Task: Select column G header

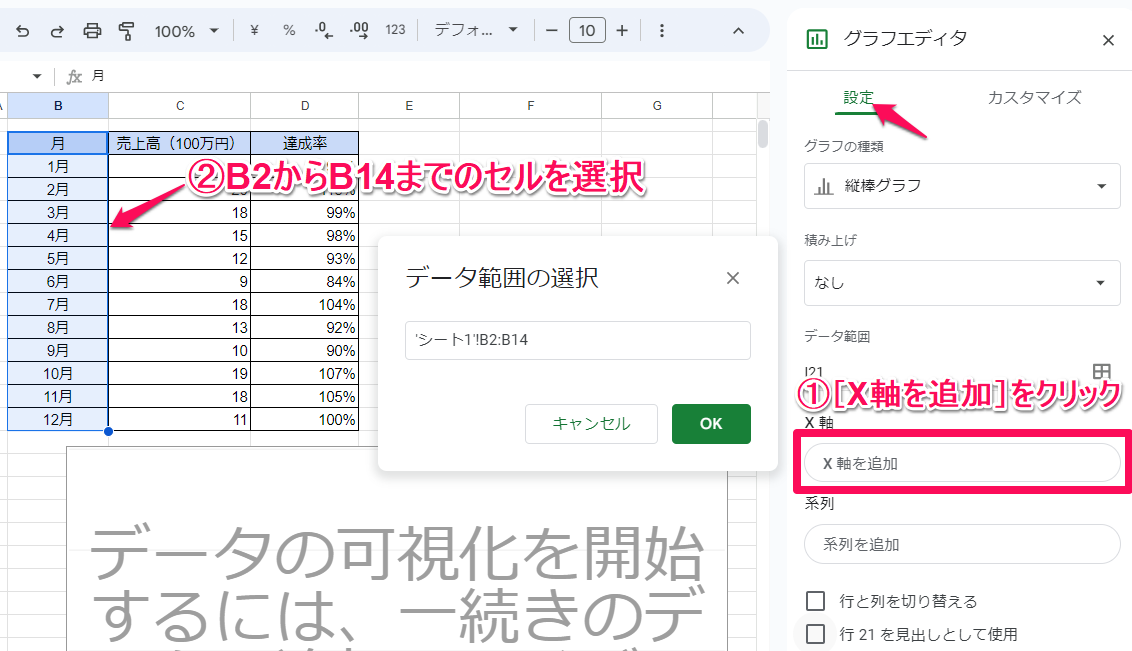Action: (x=657, y=105)
